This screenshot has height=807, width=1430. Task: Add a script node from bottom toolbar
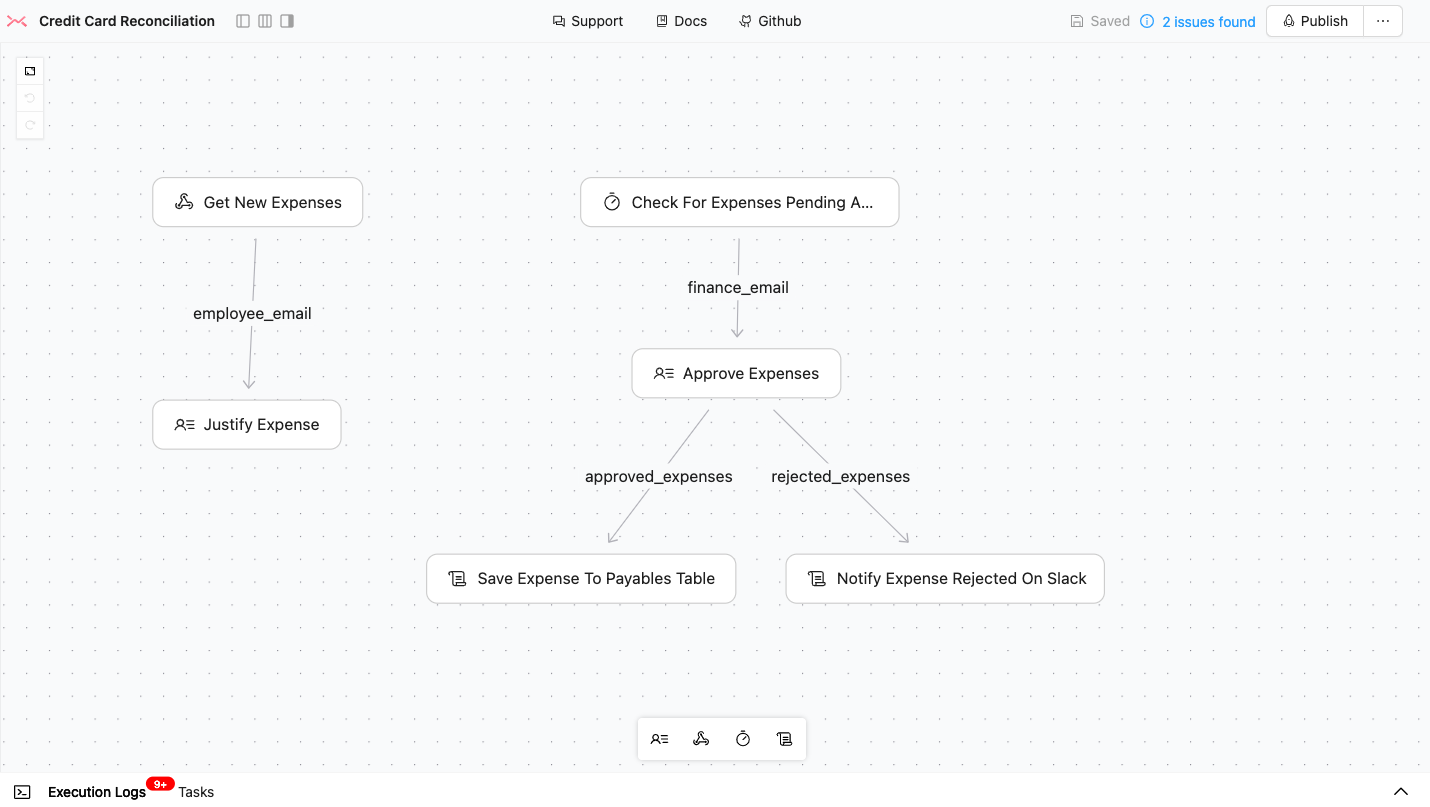click(x=785, y=739)
